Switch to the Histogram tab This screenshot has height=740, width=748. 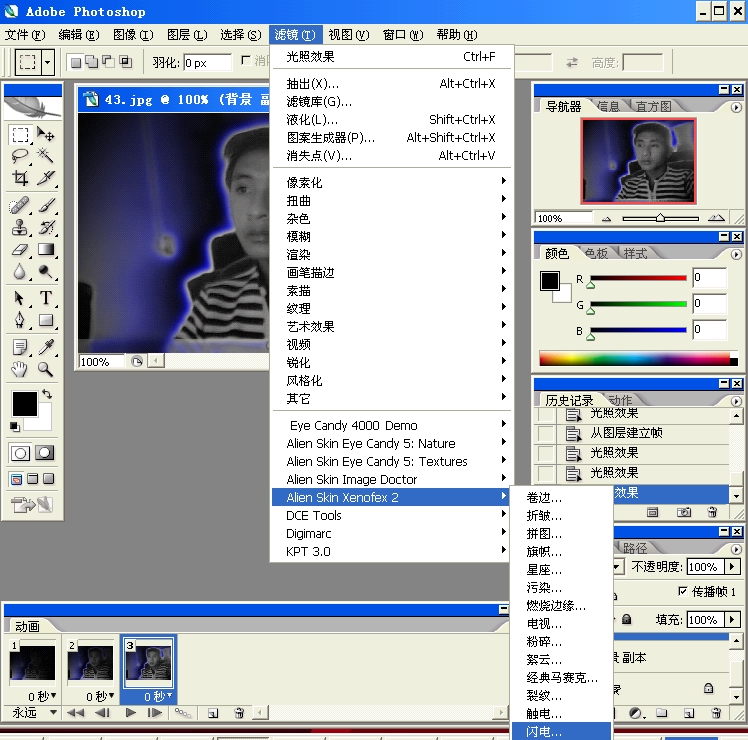pyautogui.click(x=654, y=106)
